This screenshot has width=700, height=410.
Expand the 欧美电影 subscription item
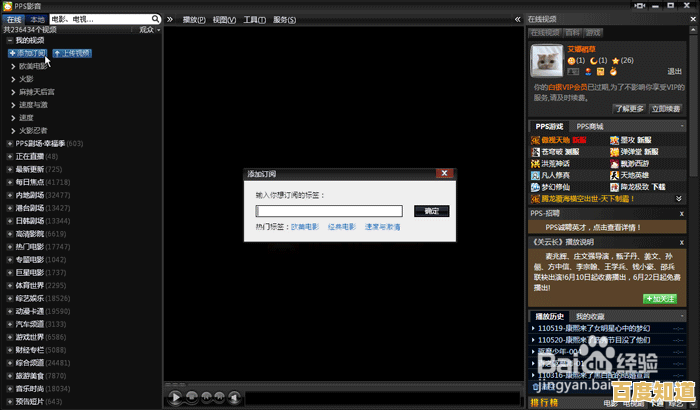(13, 66)
